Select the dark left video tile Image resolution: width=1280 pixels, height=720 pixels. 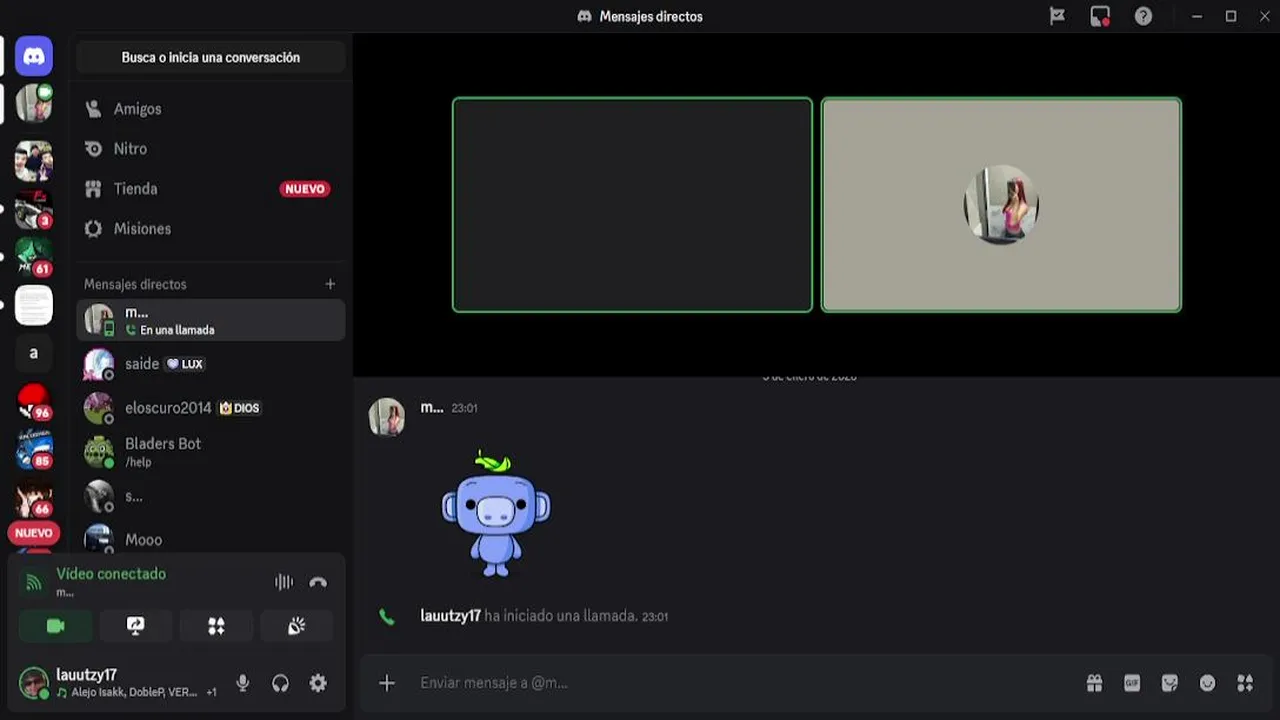632,205
